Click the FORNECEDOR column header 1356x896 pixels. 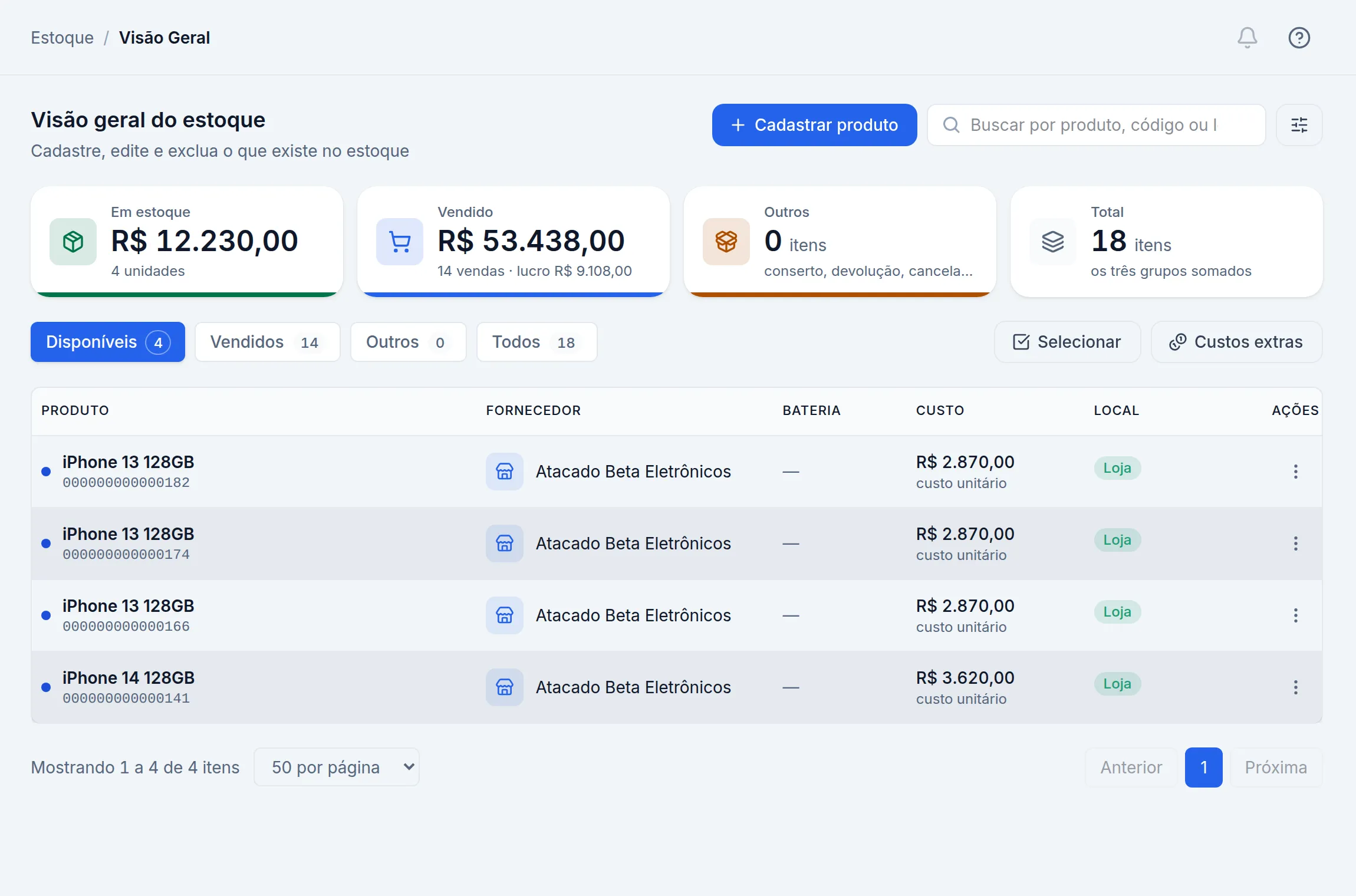(x=534, y=410)
